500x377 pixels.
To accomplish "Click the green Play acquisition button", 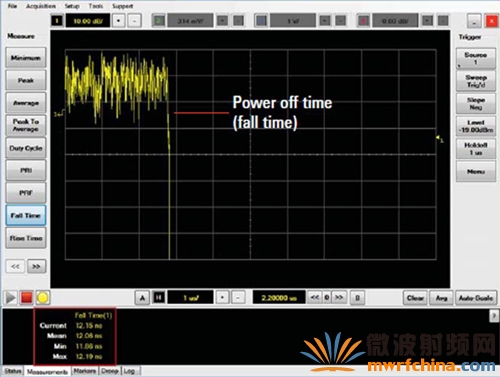I will click(10, 298).
